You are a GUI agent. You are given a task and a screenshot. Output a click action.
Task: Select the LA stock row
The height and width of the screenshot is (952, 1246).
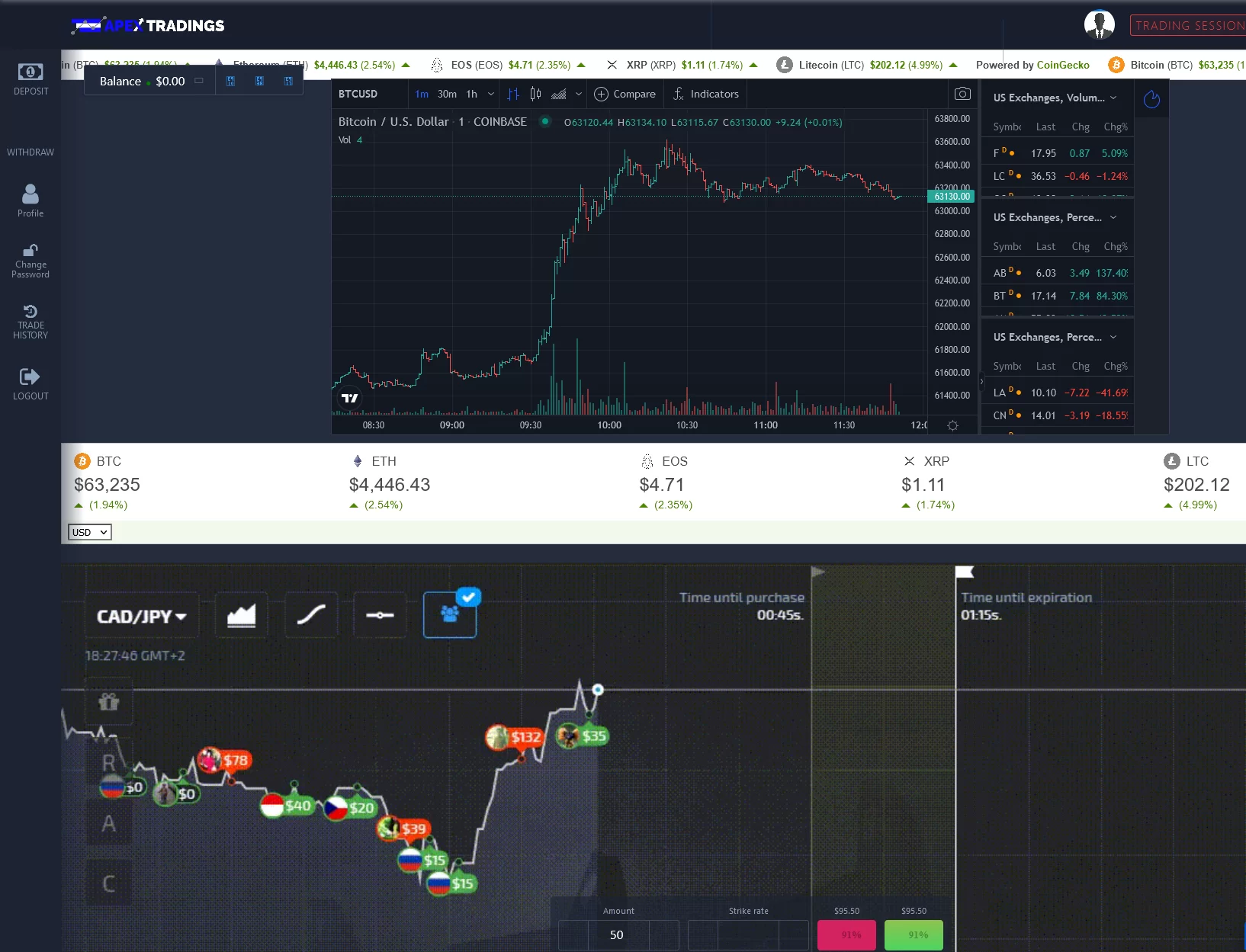coord(1058,393)
